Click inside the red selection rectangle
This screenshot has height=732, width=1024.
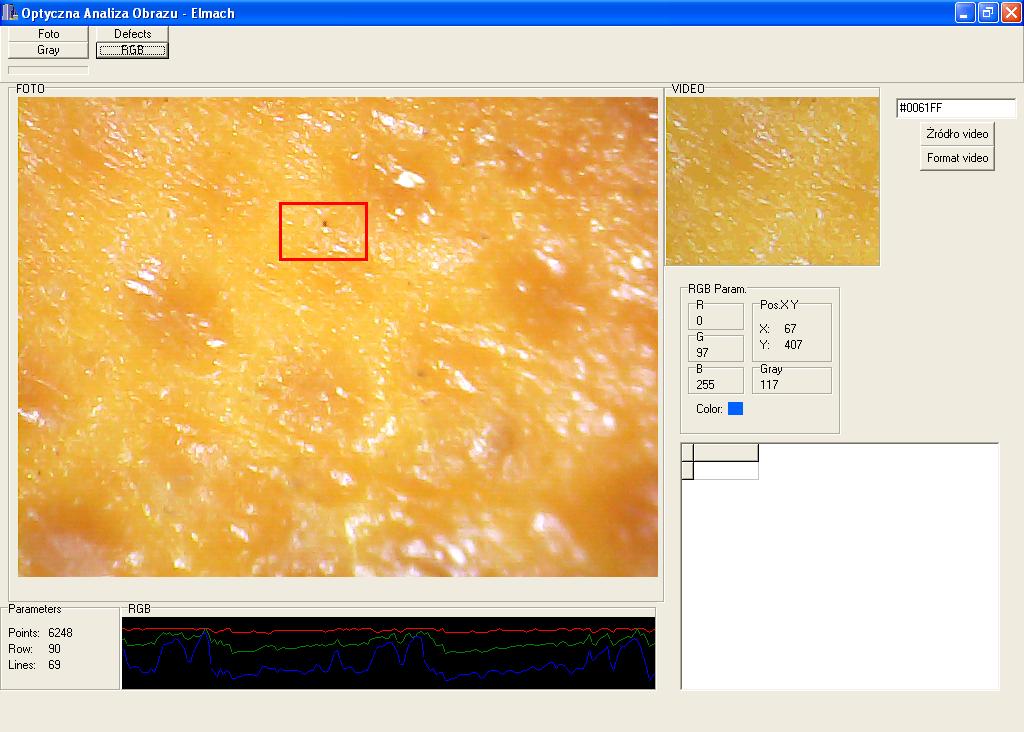pyautogui.click(x=323, y=231)
